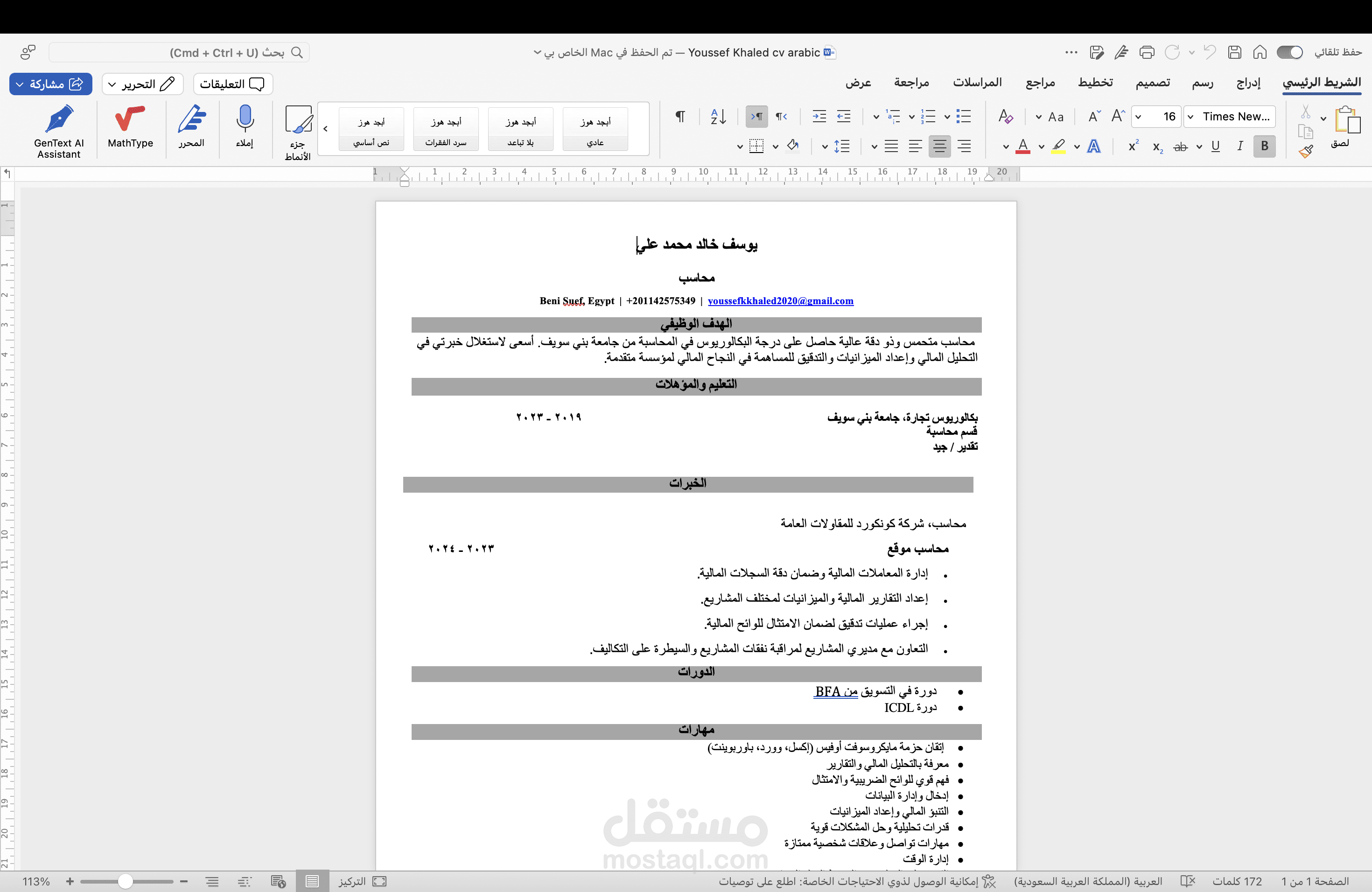Justify the paragraph text
Viewport: 1372px width, 892px height.
click(x=891, y=146)
